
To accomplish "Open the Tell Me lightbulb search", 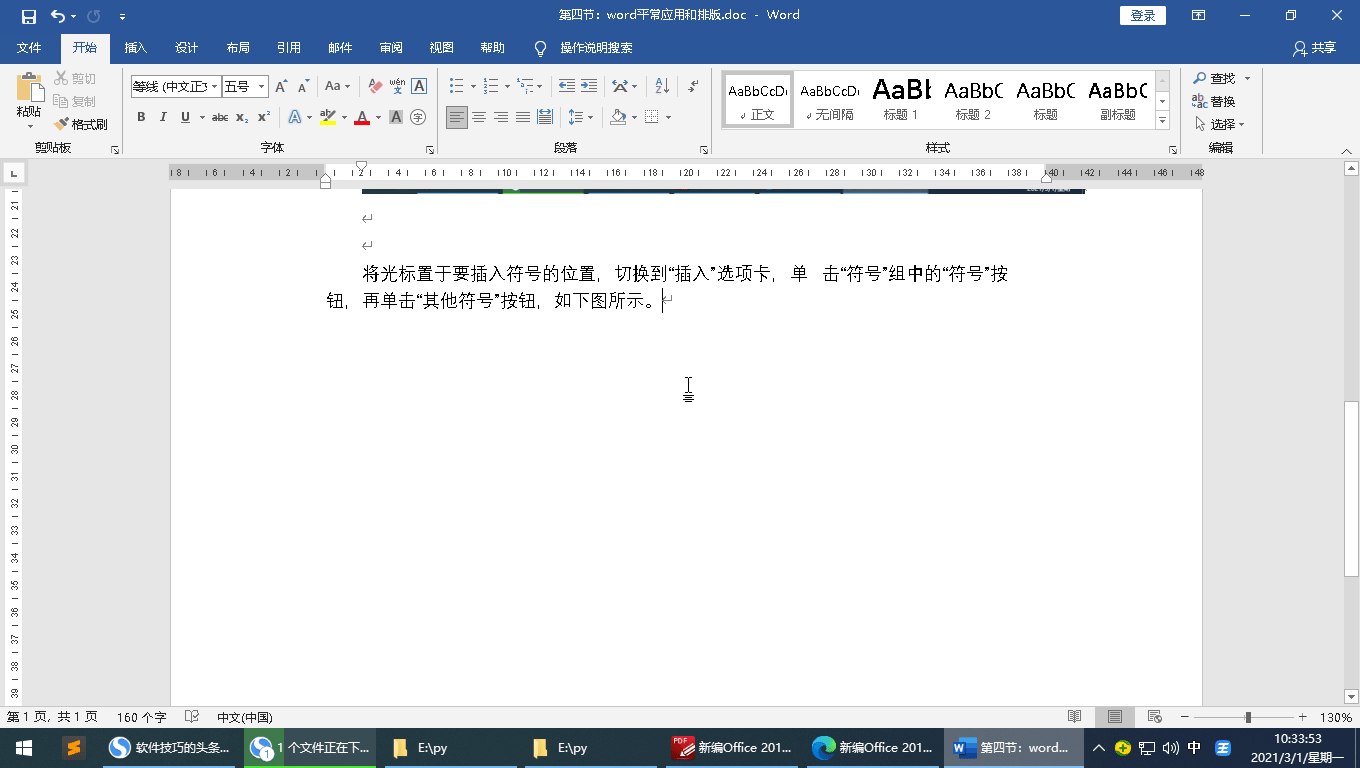I will point(541,48).
